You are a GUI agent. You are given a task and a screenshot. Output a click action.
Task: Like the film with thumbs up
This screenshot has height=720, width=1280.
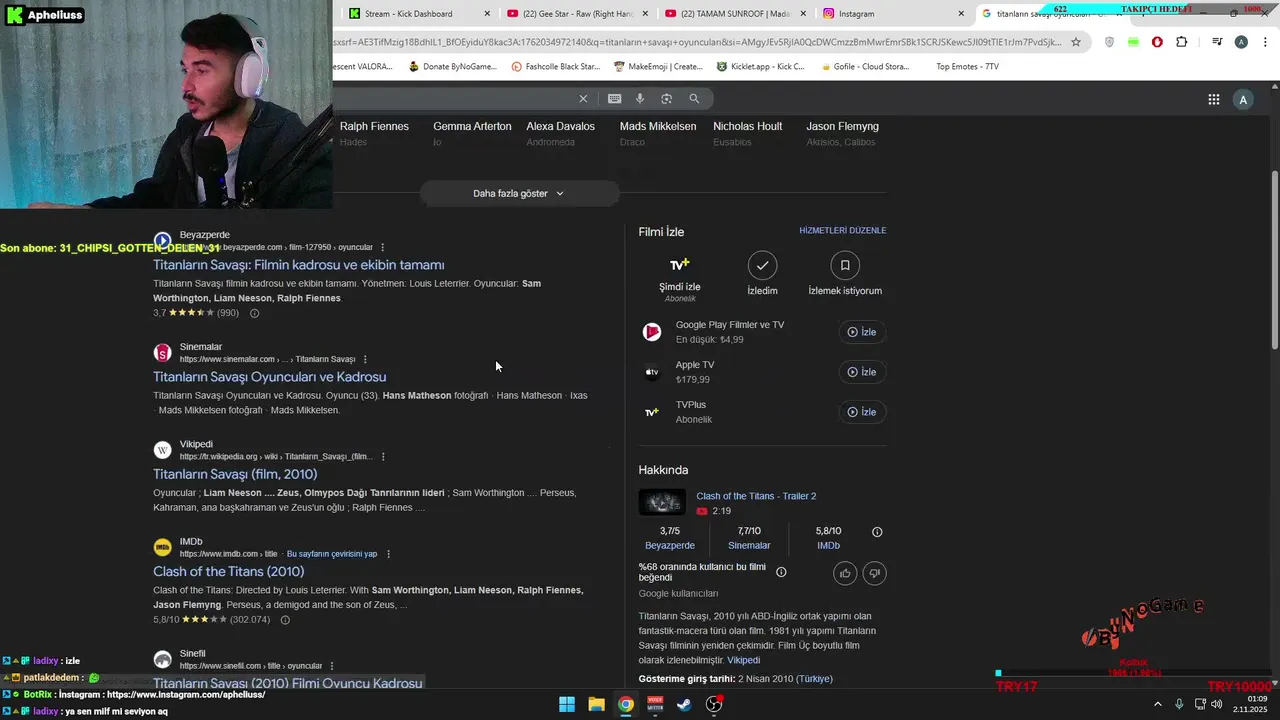845,573
